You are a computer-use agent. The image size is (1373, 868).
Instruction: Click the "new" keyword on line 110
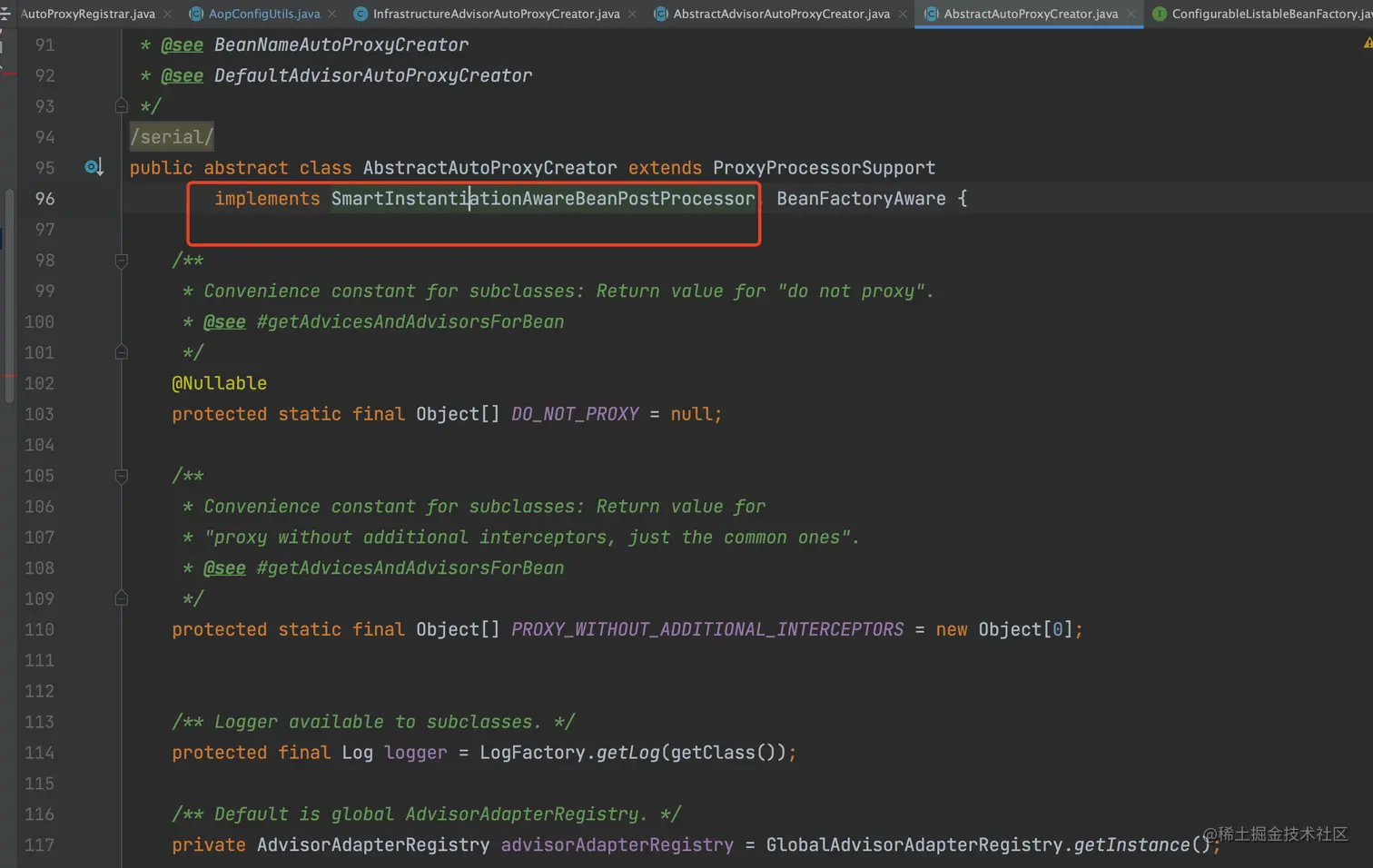coord(952,629)
